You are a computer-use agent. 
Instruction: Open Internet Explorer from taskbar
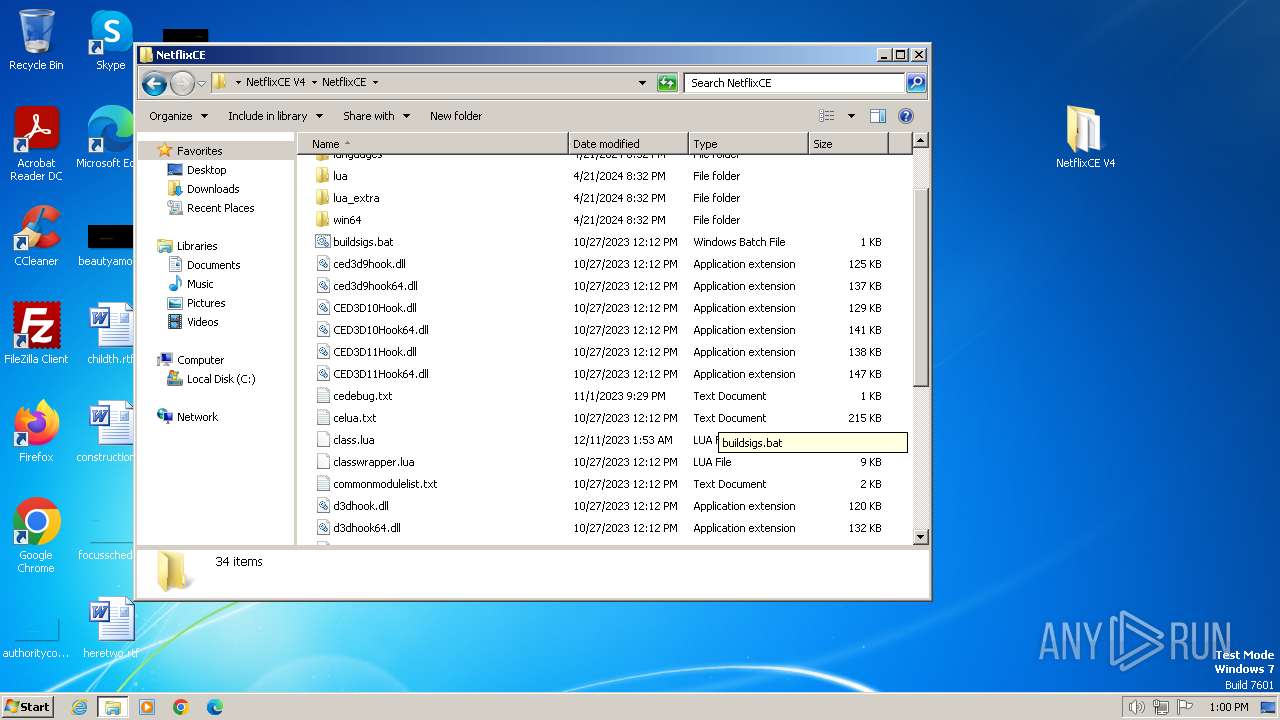(x=79, y=707)
